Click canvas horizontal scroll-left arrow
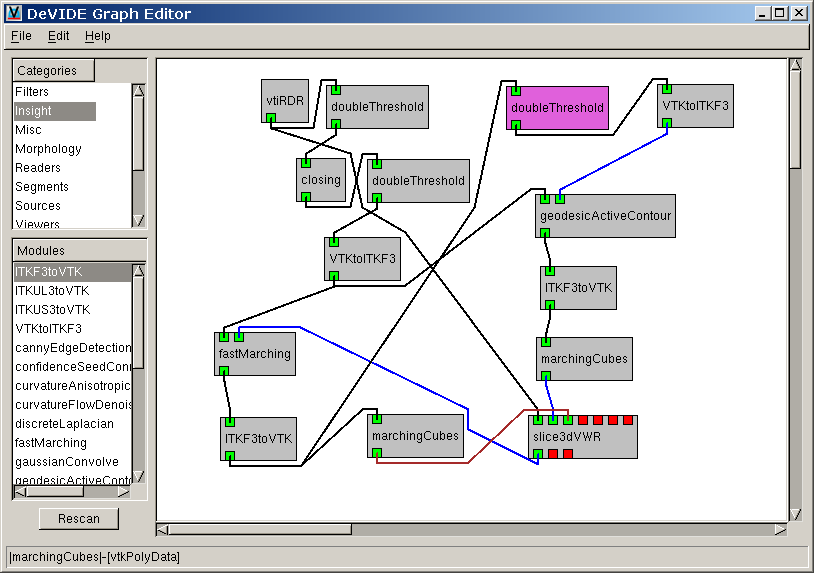Screen dimensions: 814x573 [x=162, y=529]
